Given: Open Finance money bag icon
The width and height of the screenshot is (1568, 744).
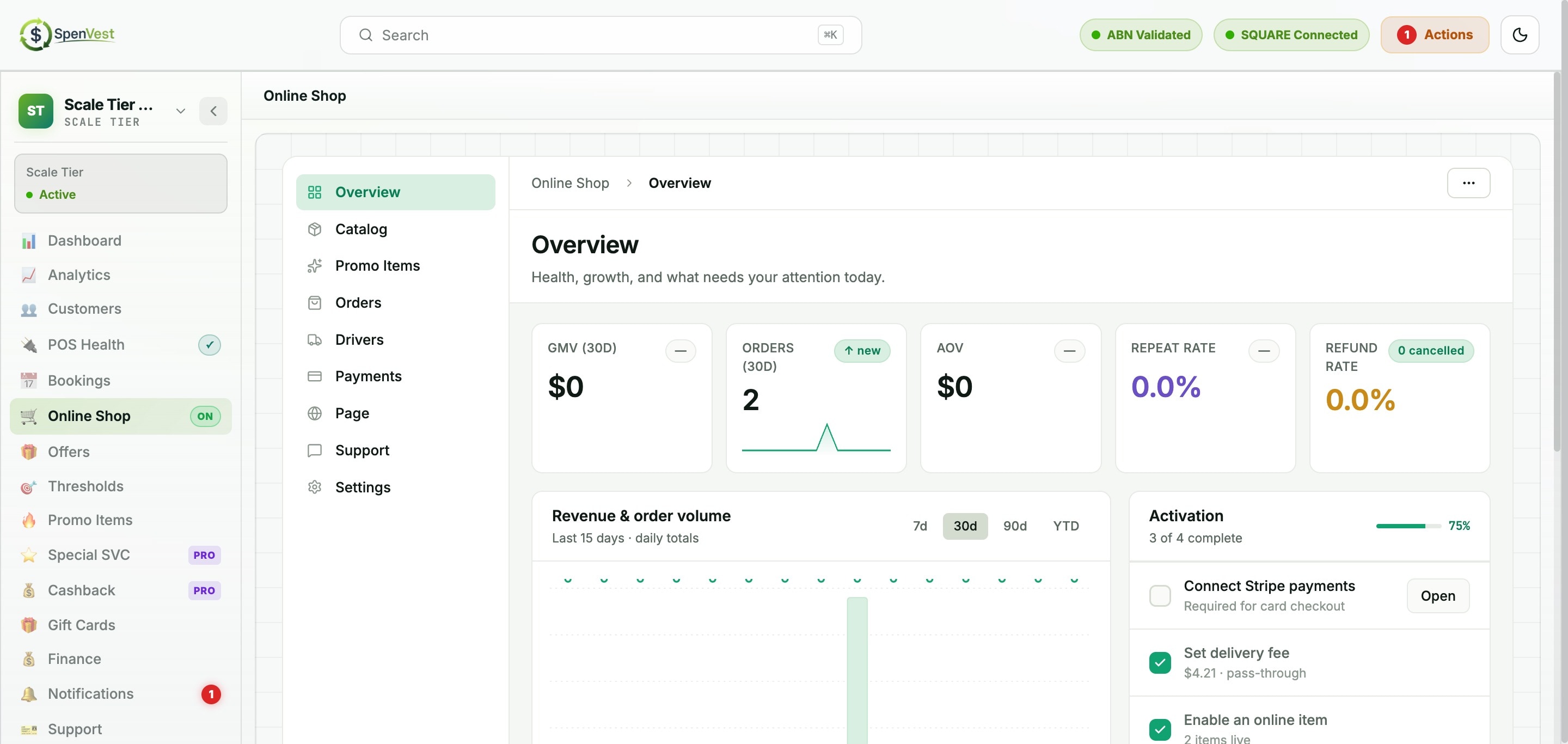Looking at the screenshot, I should (x=29, y=660).
